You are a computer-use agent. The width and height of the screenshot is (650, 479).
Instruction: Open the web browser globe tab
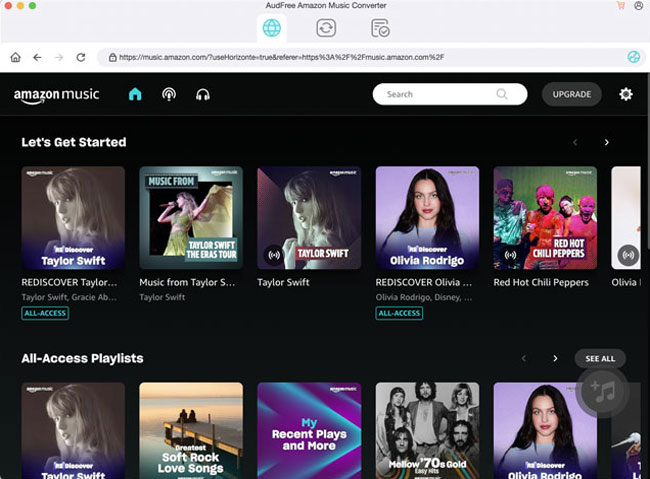pyautogui.click(x=272, y=28)
